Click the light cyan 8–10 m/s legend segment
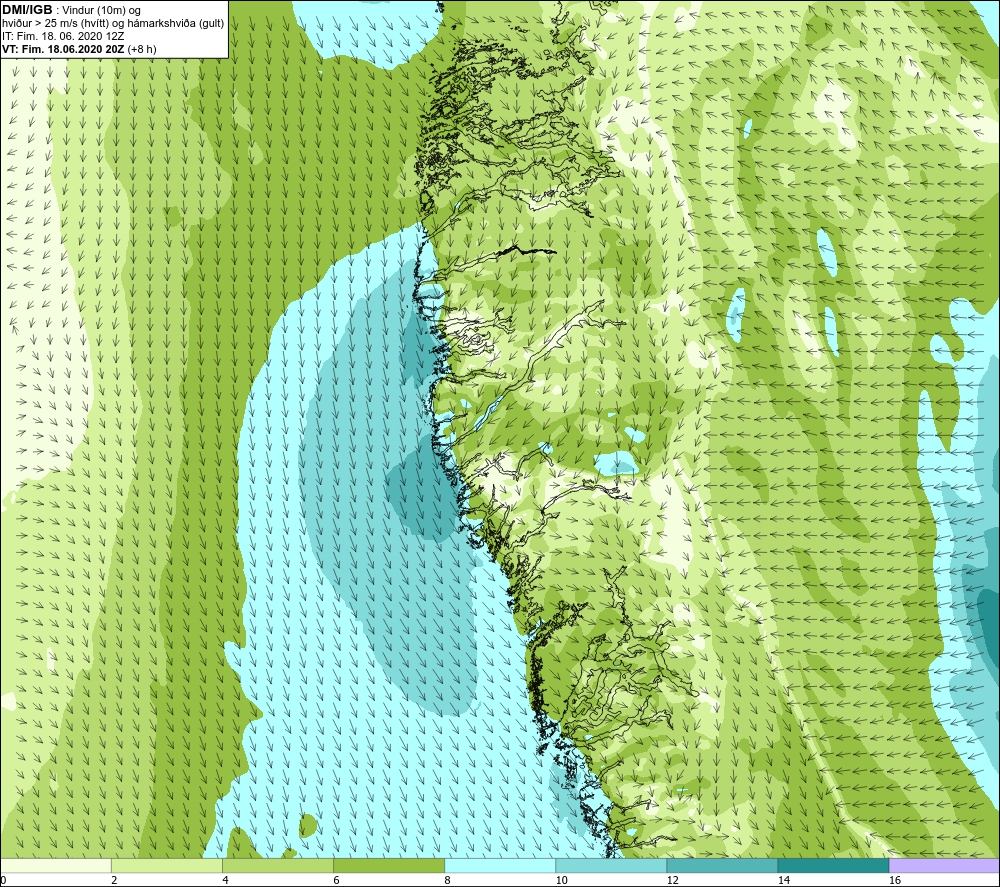 (x=500, y=865)
